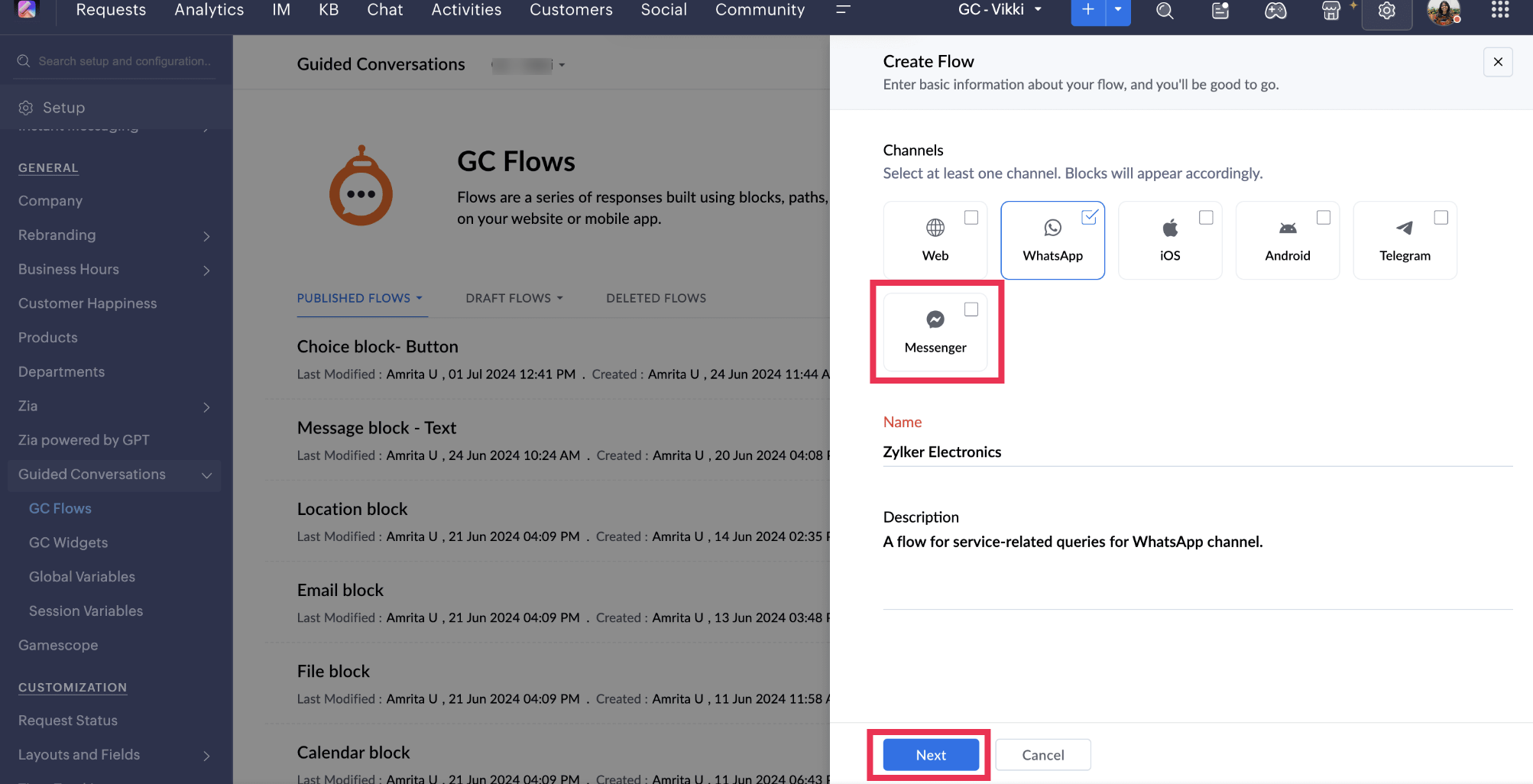Open the Analytics menu

click(209, 10)
